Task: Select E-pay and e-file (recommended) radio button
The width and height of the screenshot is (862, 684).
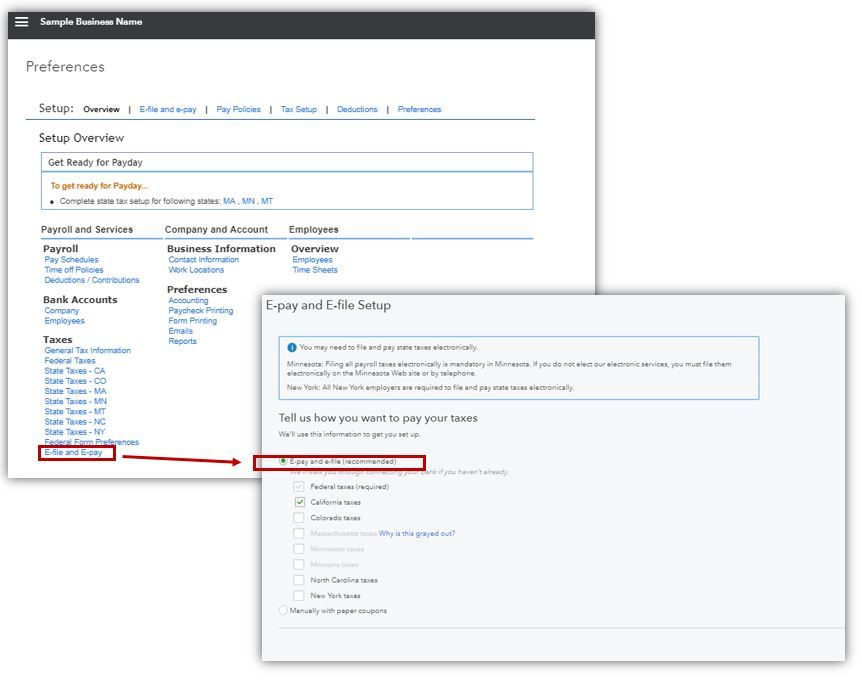Action: tap(283, 461)
